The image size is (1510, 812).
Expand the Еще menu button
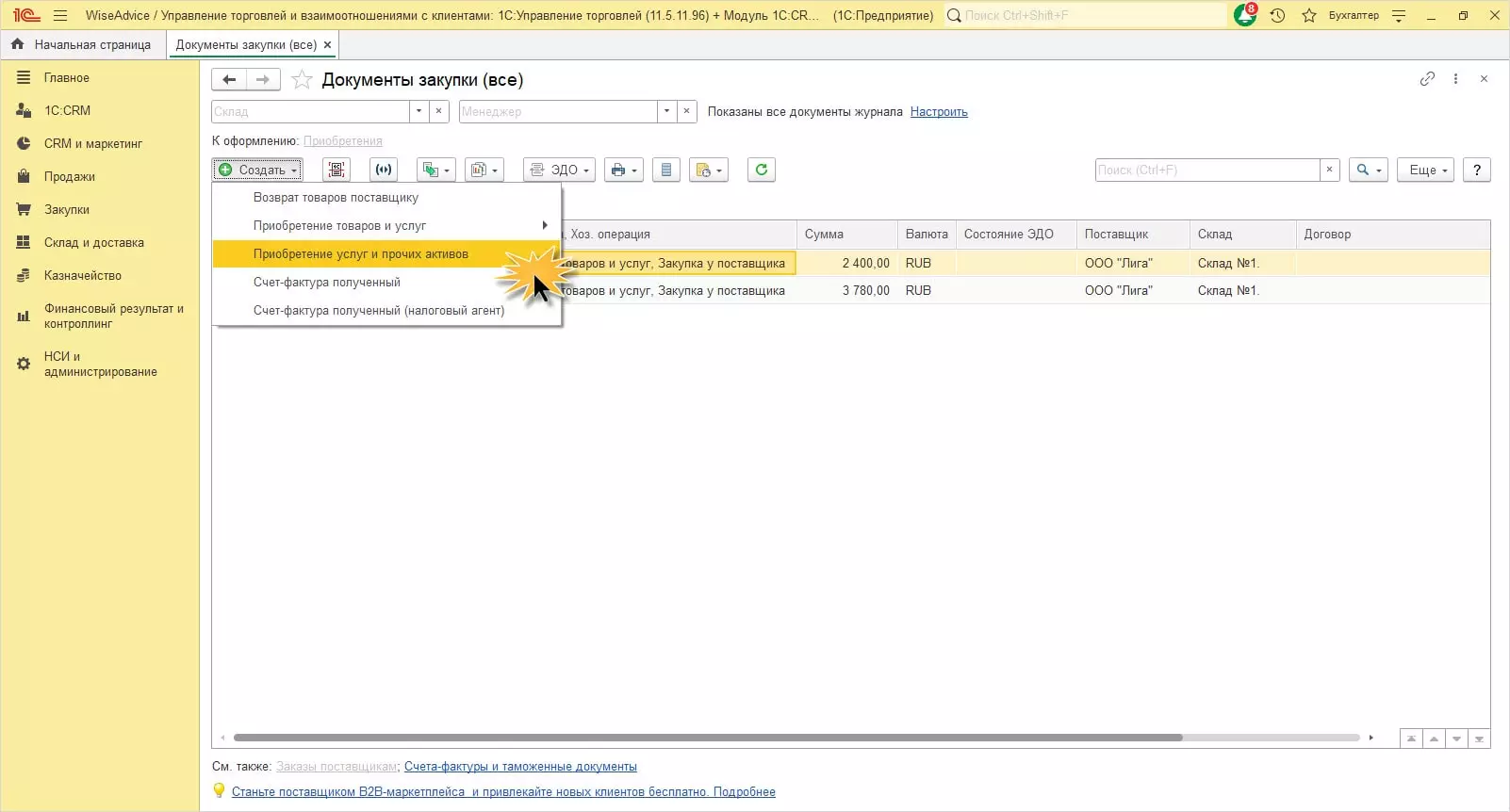pos(1425,170)
